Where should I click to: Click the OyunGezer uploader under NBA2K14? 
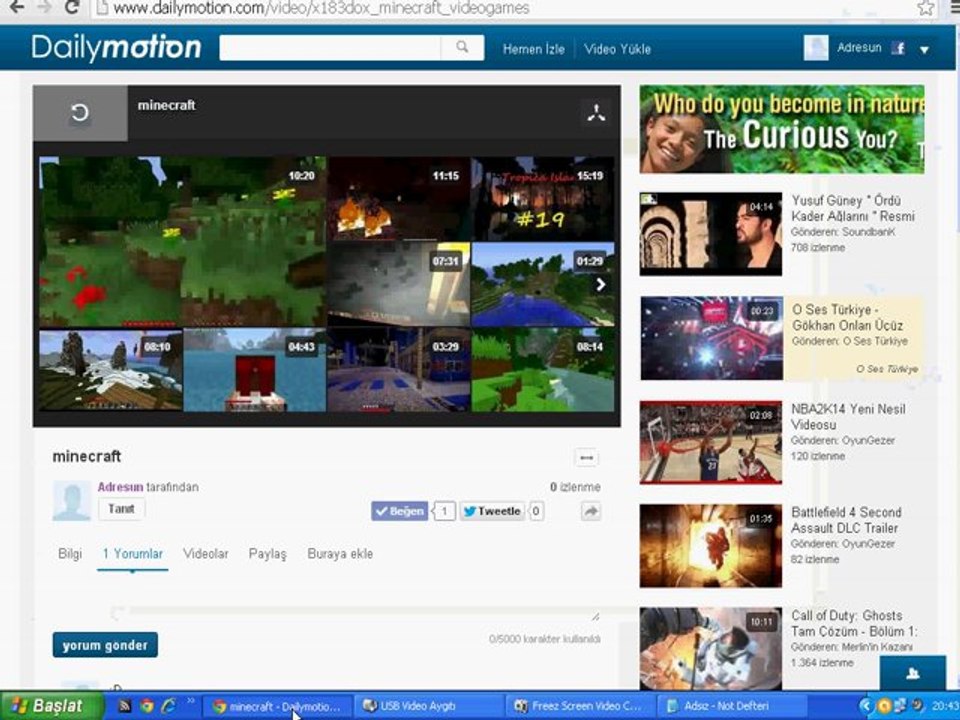point(868,440)
